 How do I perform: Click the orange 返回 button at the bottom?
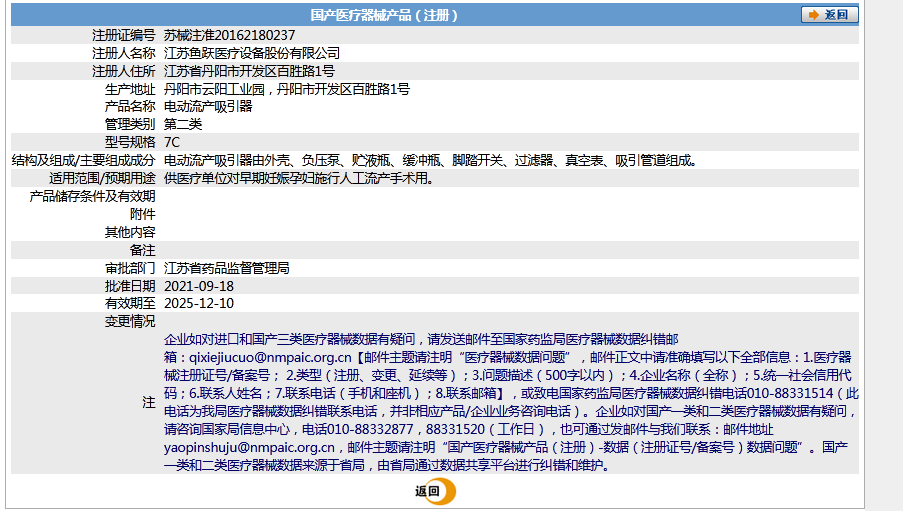(435, 491)
